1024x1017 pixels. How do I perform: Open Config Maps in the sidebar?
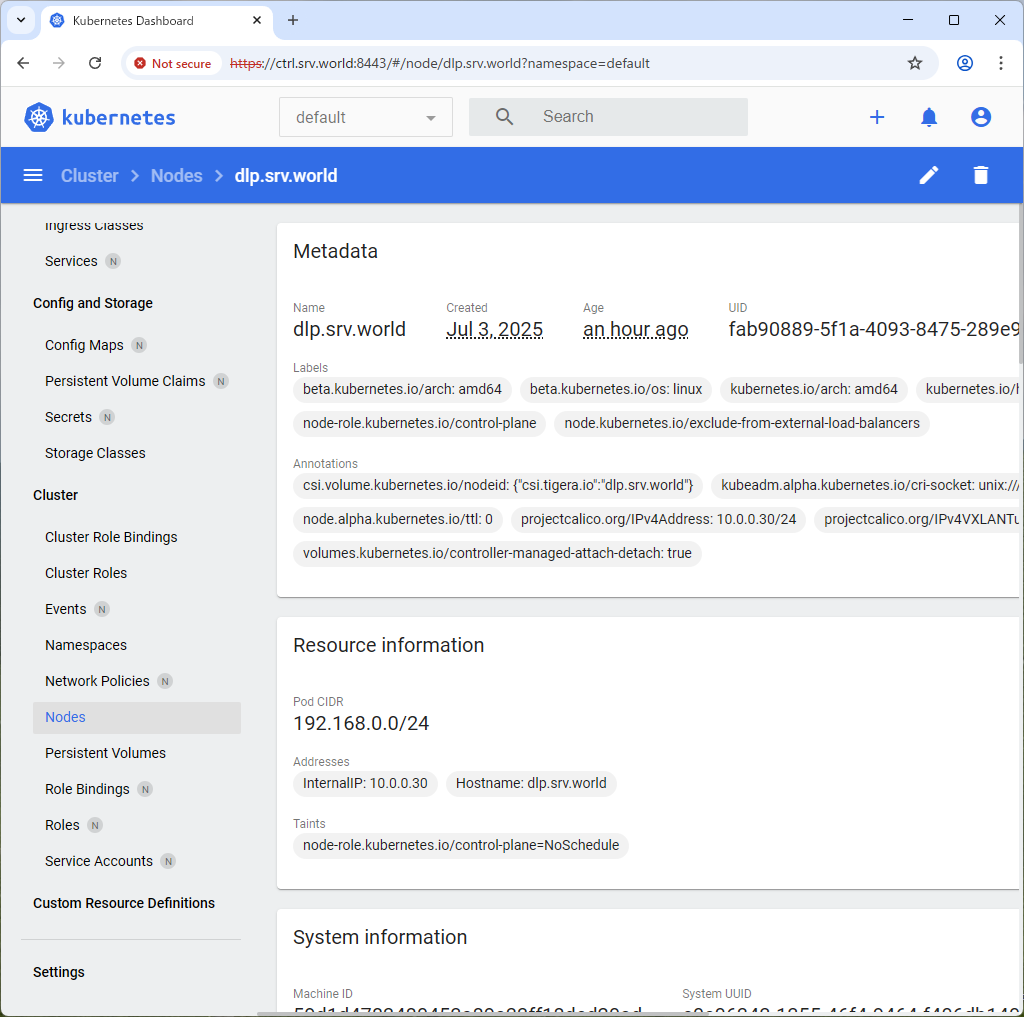[84, 345]
